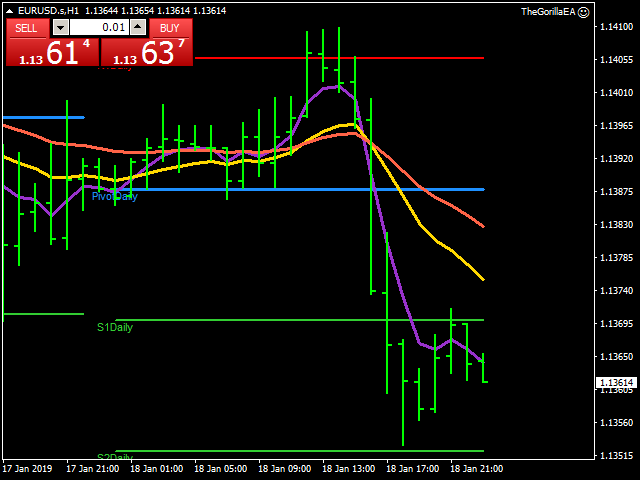Click the 1.13830 price scale label
The height and width of the screenshot is (480, 640).
click(616, 224)
